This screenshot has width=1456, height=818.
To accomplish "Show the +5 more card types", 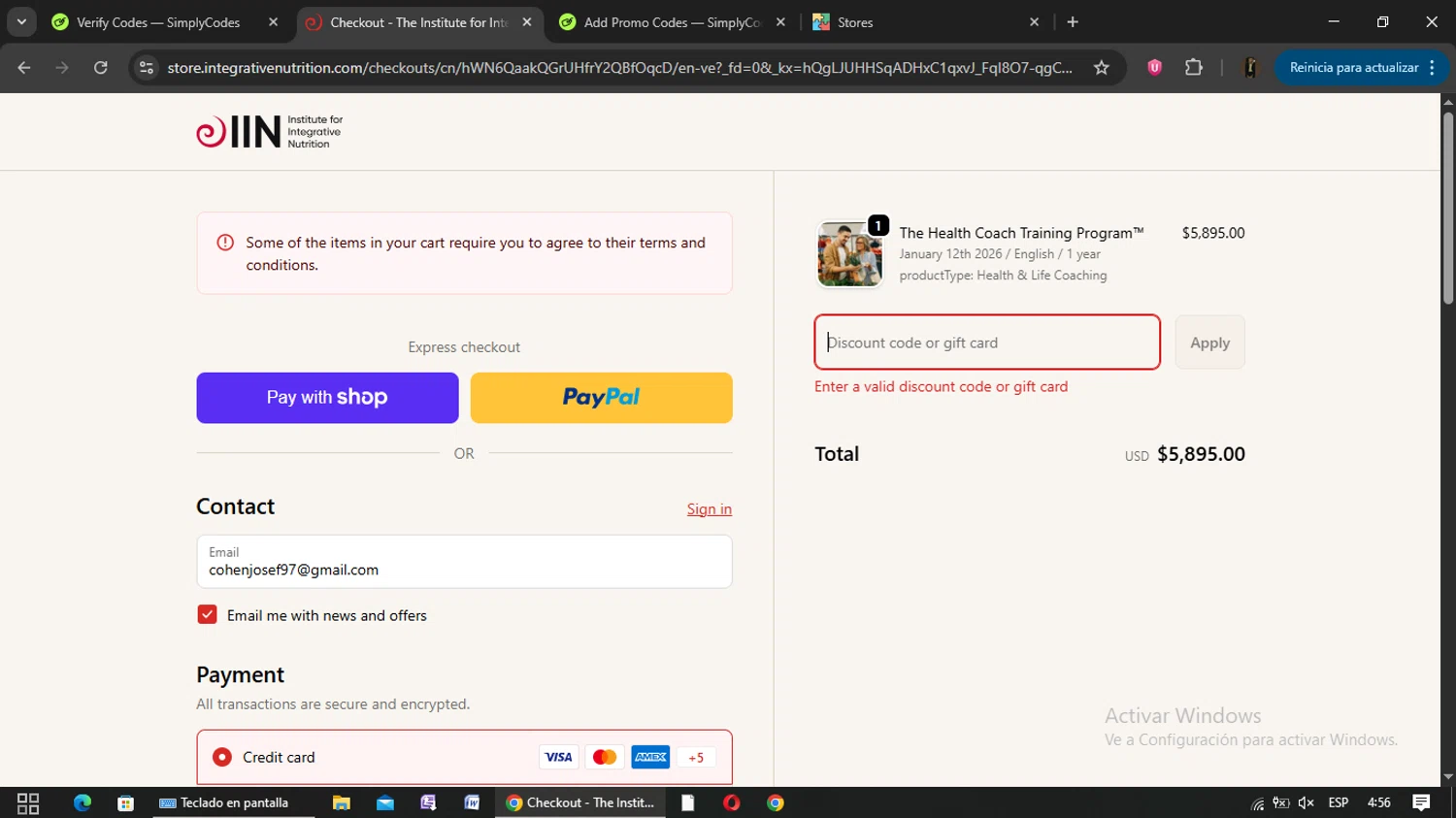I will pyautogui.click(x=696, y=758).
